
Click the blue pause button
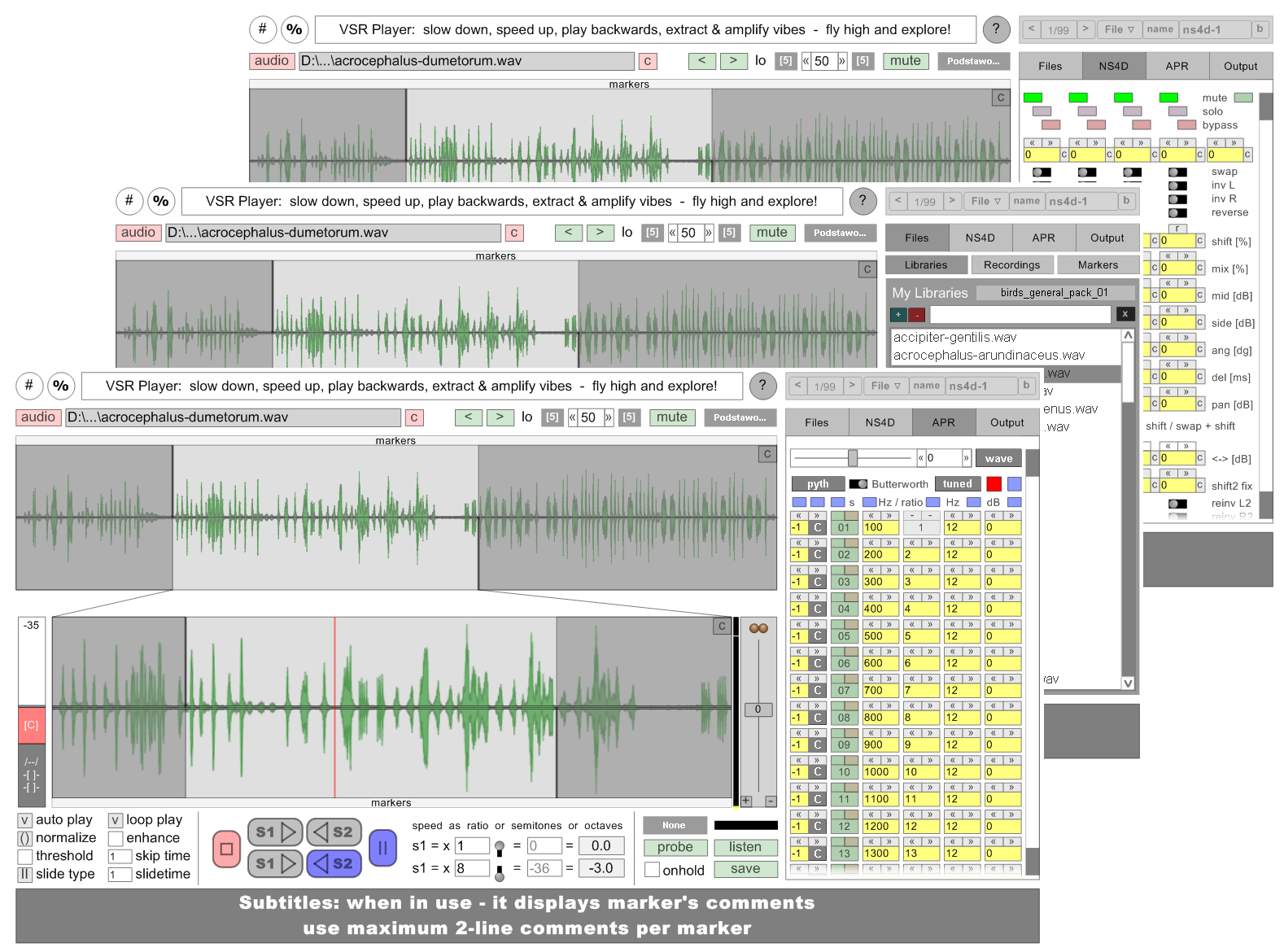382,848
